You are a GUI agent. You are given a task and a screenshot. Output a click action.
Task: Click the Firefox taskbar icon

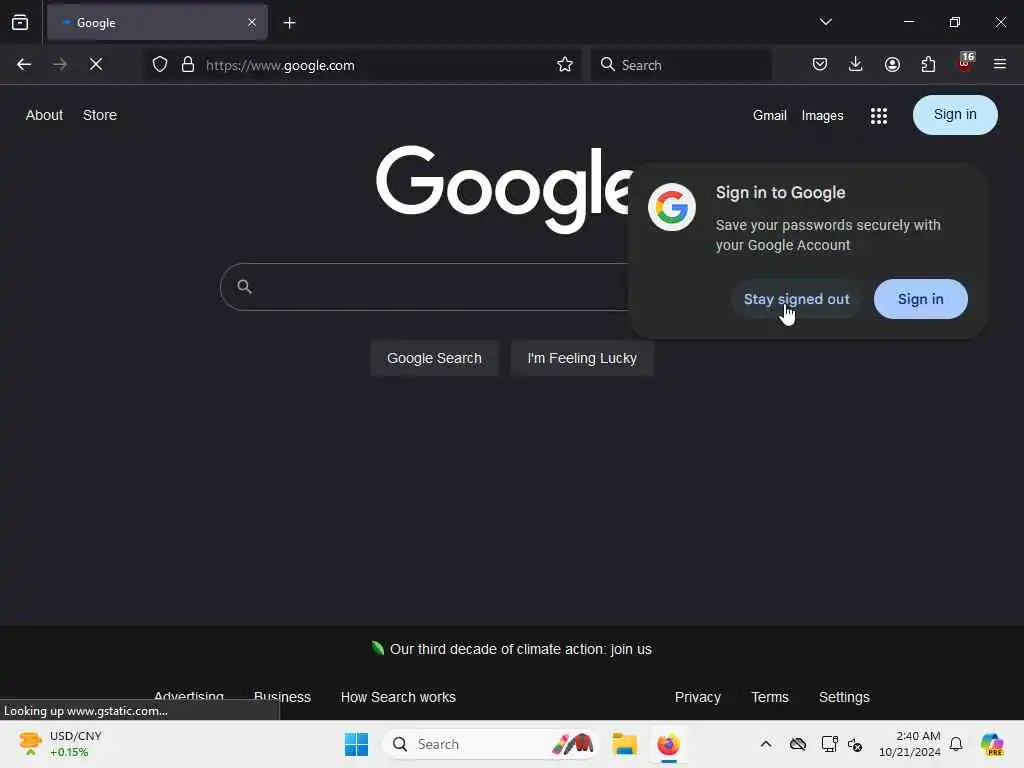coord(668,744)
